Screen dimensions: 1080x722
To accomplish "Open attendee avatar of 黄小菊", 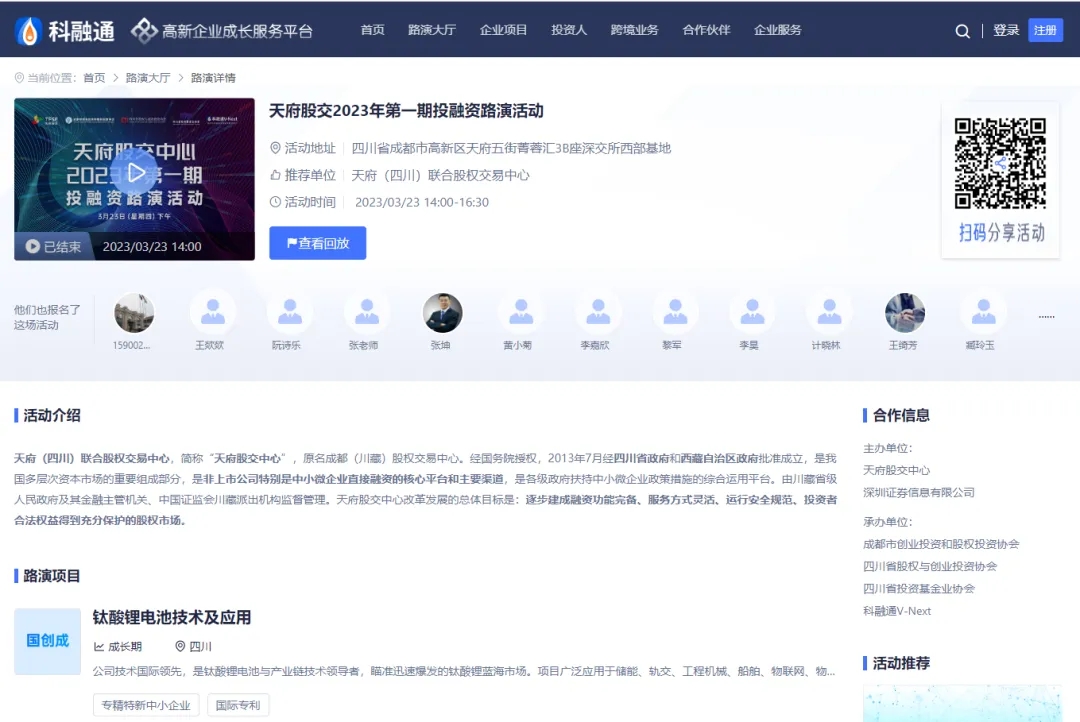I will [521, 313].
